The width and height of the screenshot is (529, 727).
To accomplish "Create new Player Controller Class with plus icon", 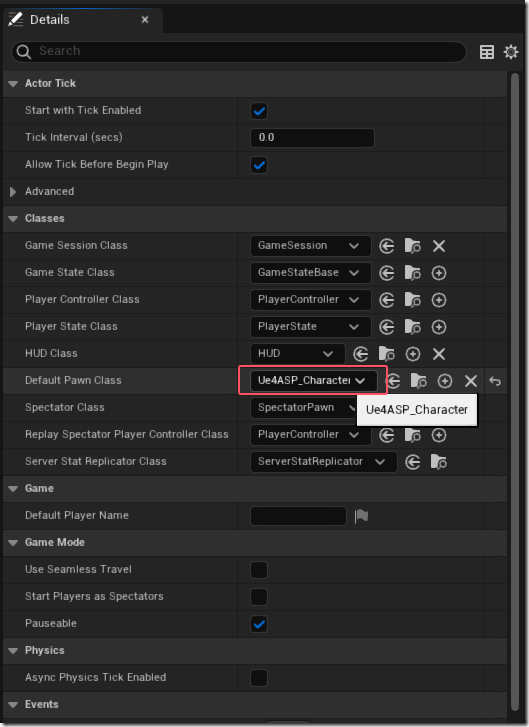I will tap(439, 300).
